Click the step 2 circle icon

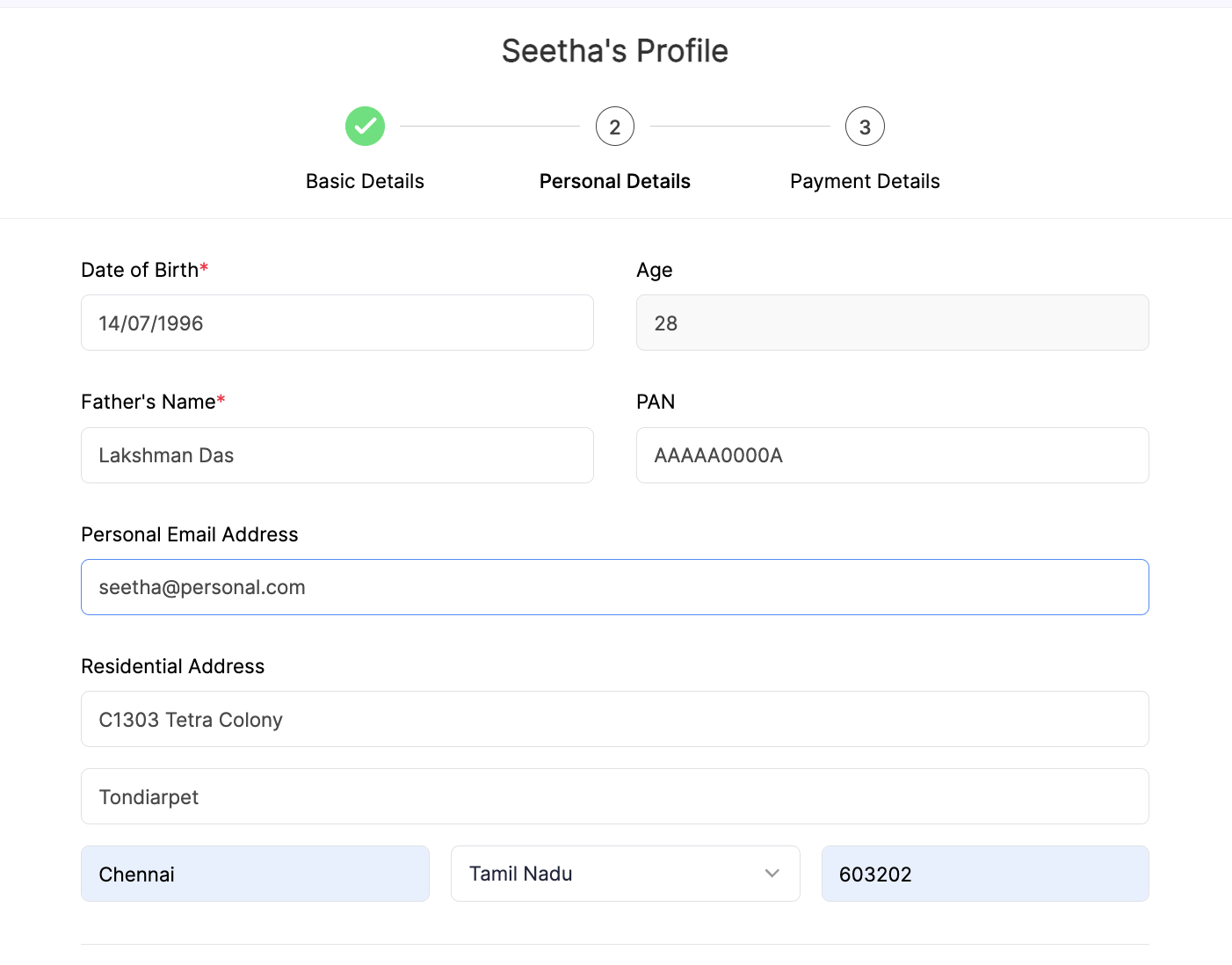coord(614,127)
